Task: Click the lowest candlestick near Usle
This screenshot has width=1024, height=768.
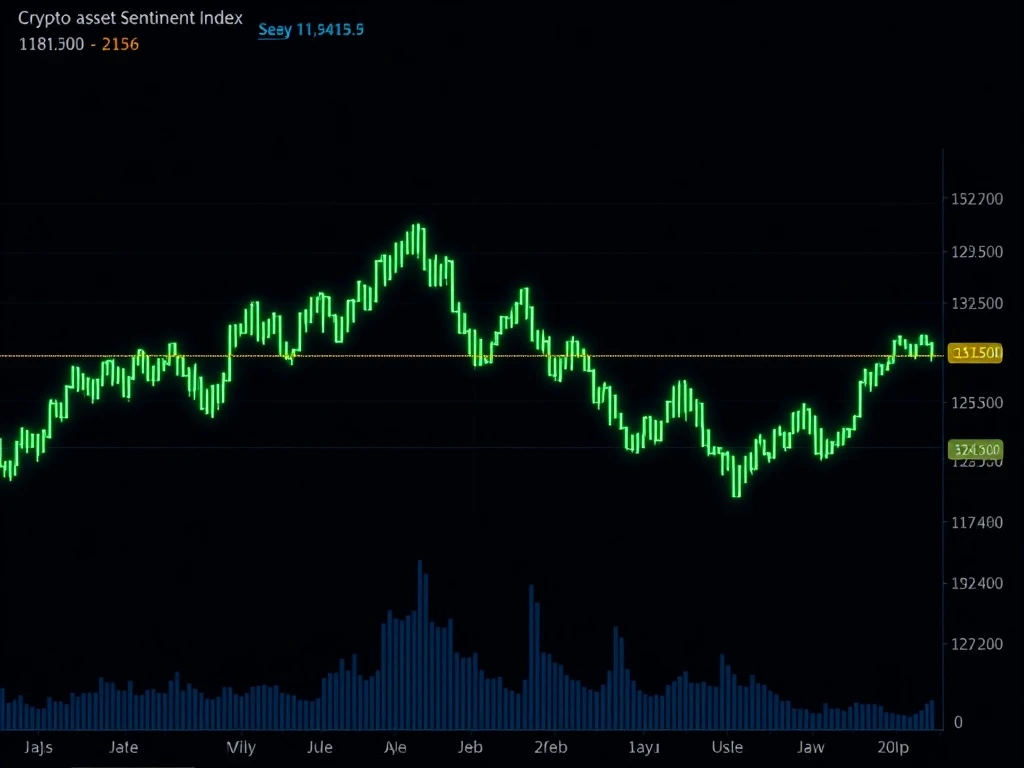Action: (737, 478)
